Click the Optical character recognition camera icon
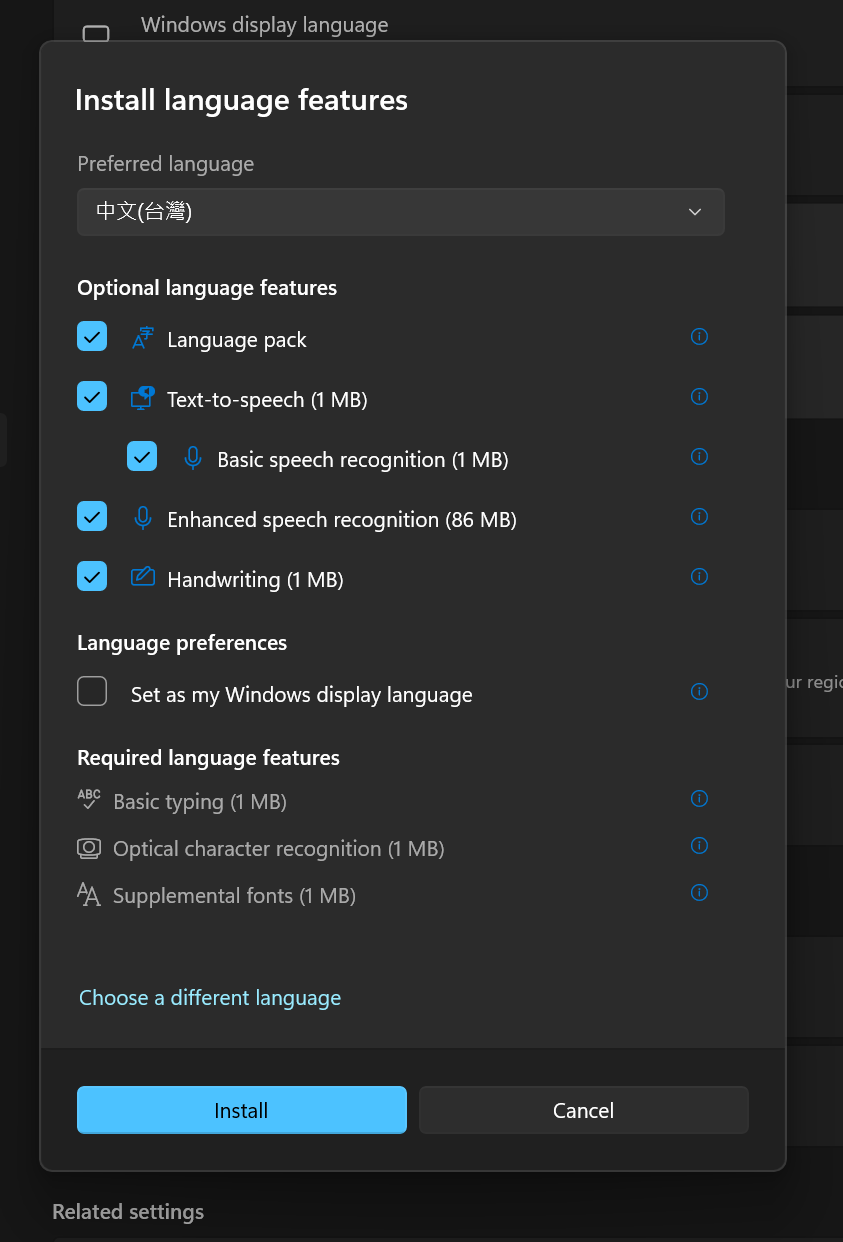The width and height of the screenshot is (843, 1242). pyautogui.click(x=89, y=848)
